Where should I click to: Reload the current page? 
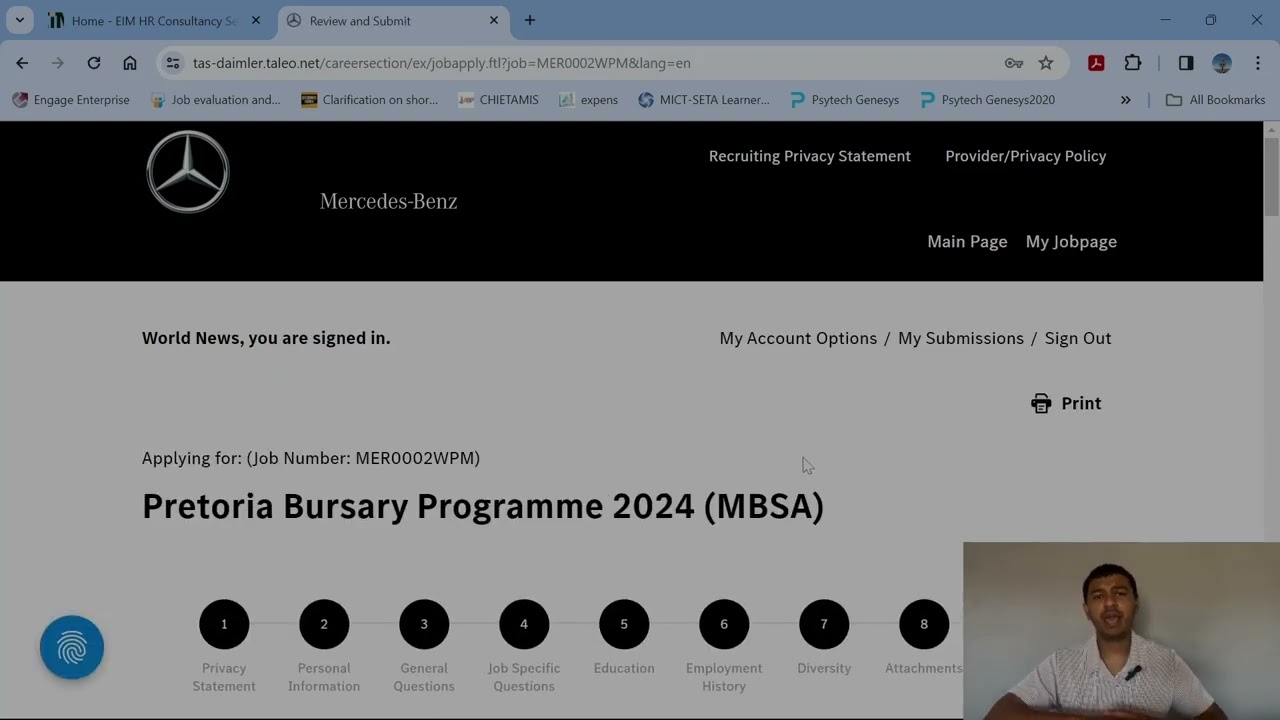[93, 63]
